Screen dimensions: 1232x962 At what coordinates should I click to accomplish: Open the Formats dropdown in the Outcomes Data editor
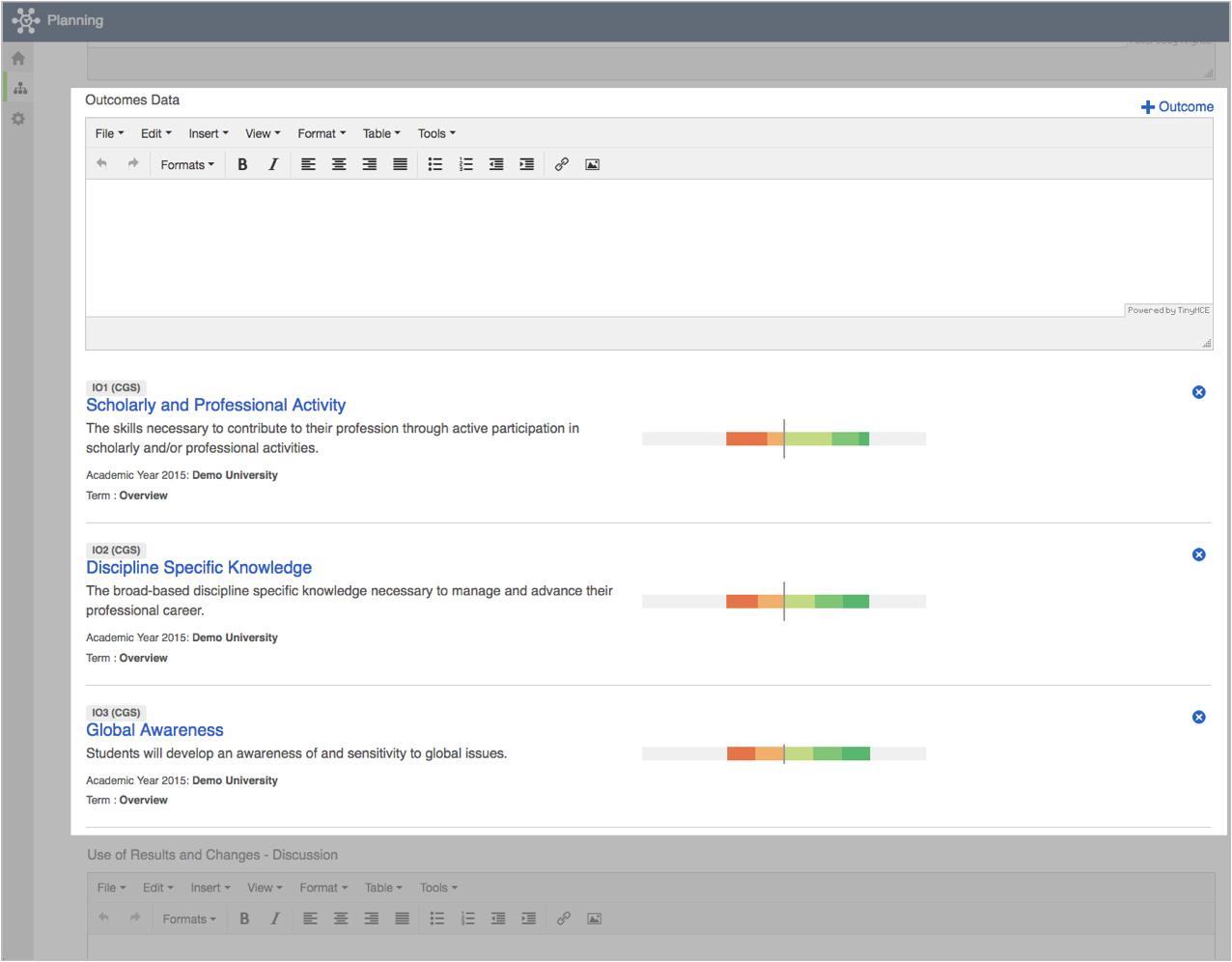[x=187, y=164]
